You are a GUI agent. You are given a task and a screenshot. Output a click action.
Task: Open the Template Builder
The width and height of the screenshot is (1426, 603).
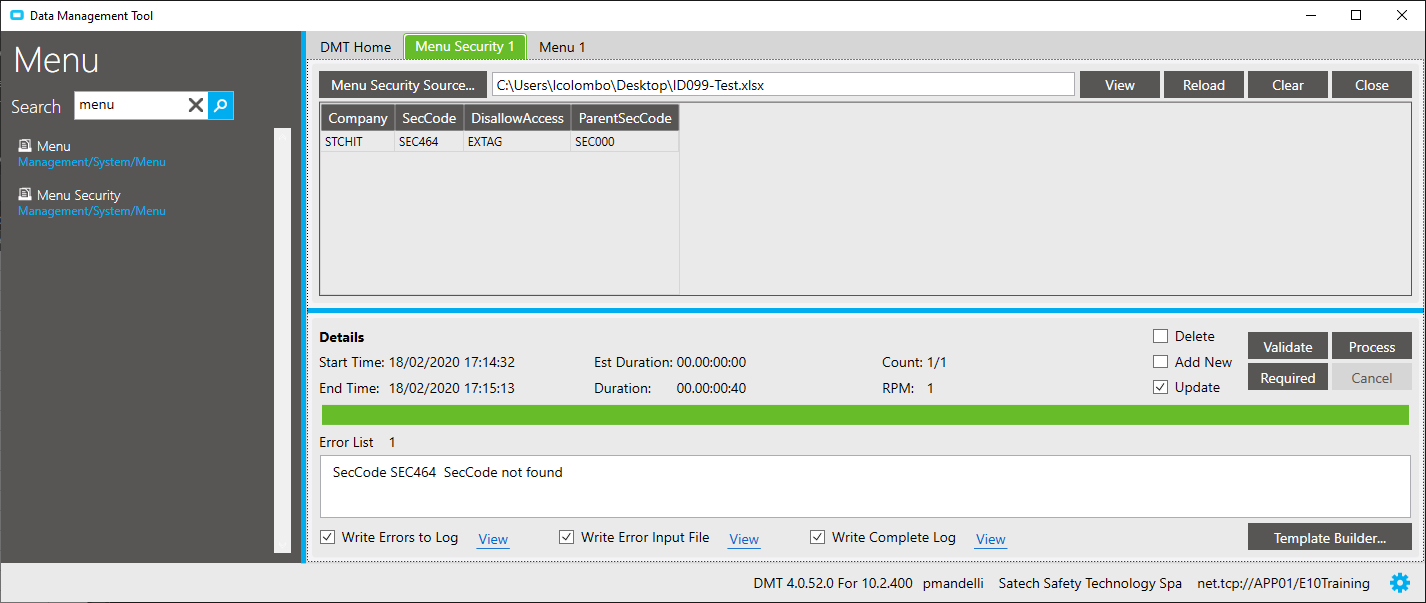(x=1330, y=538)
